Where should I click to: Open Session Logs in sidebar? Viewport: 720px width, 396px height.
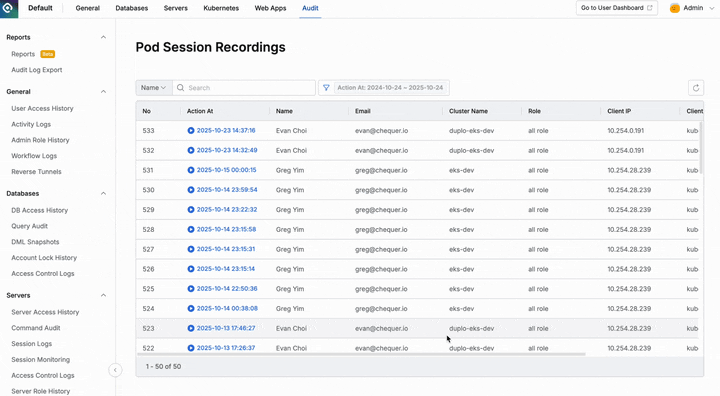click(32, 344)
